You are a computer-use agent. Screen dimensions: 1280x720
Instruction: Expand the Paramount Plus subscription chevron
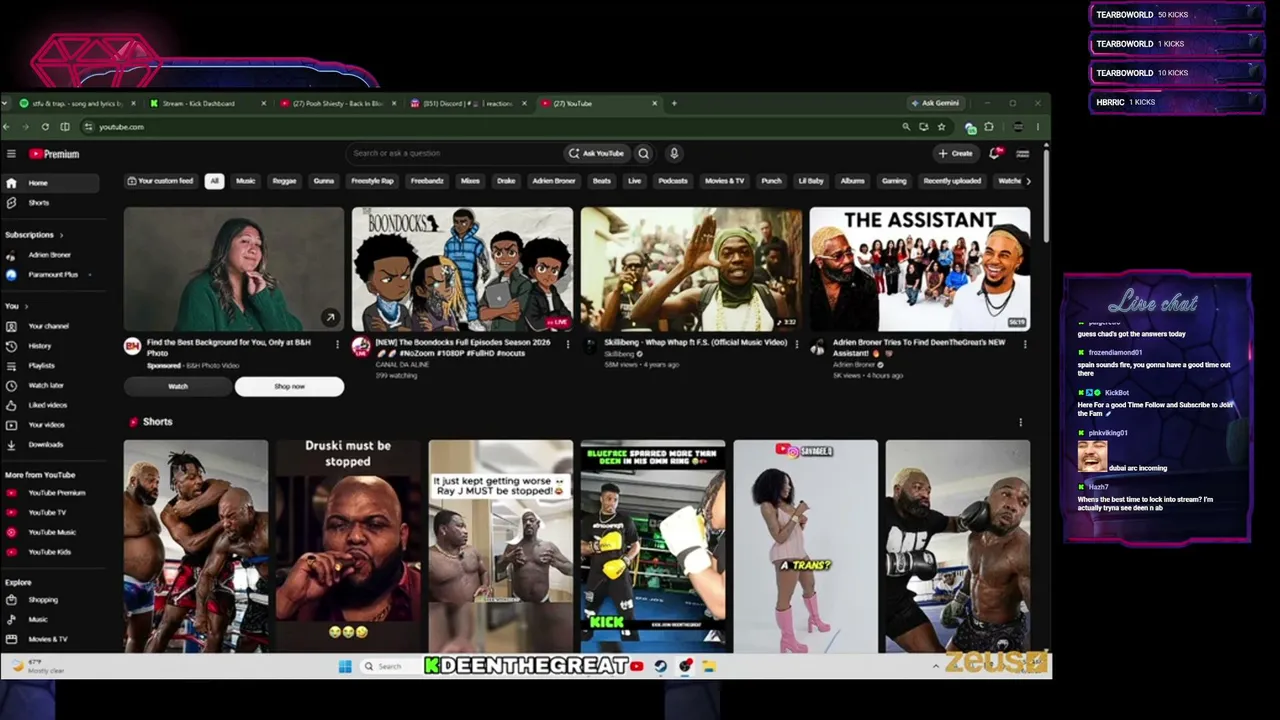click(90, 275)
